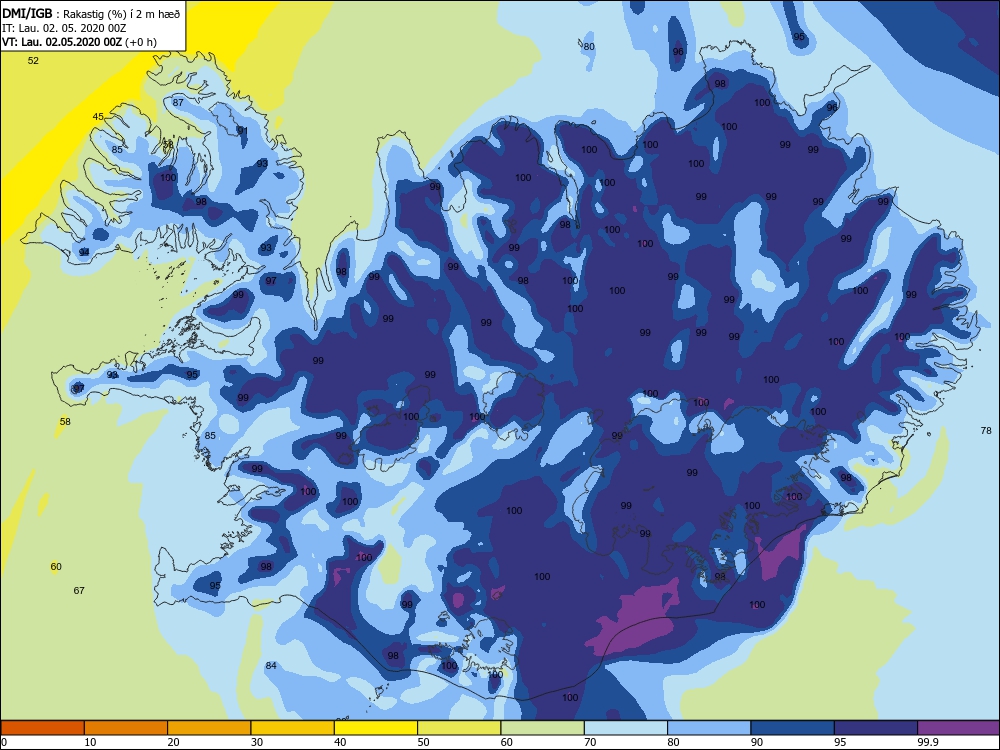Click the 30–40 legend color segment

click(293, 728)
